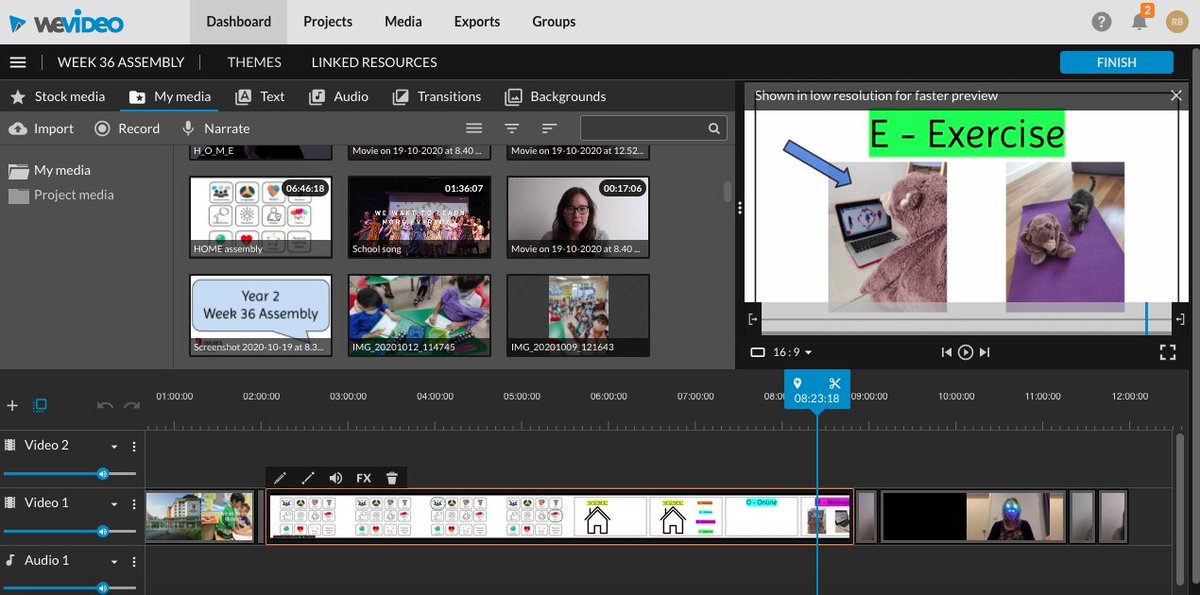Click the preview trim-end bracket
The image size is (1200, 595).
pos(1181,319)
